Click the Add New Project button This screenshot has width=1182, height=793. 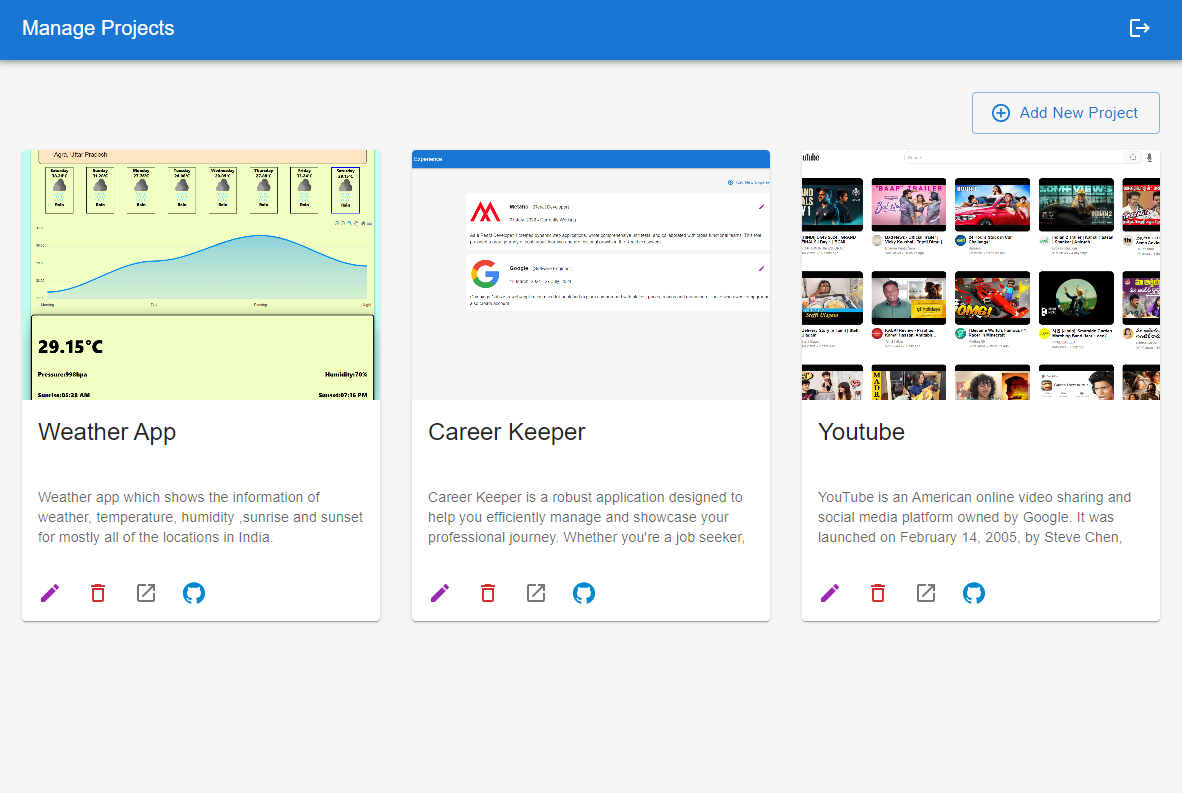coord(1065,113)
